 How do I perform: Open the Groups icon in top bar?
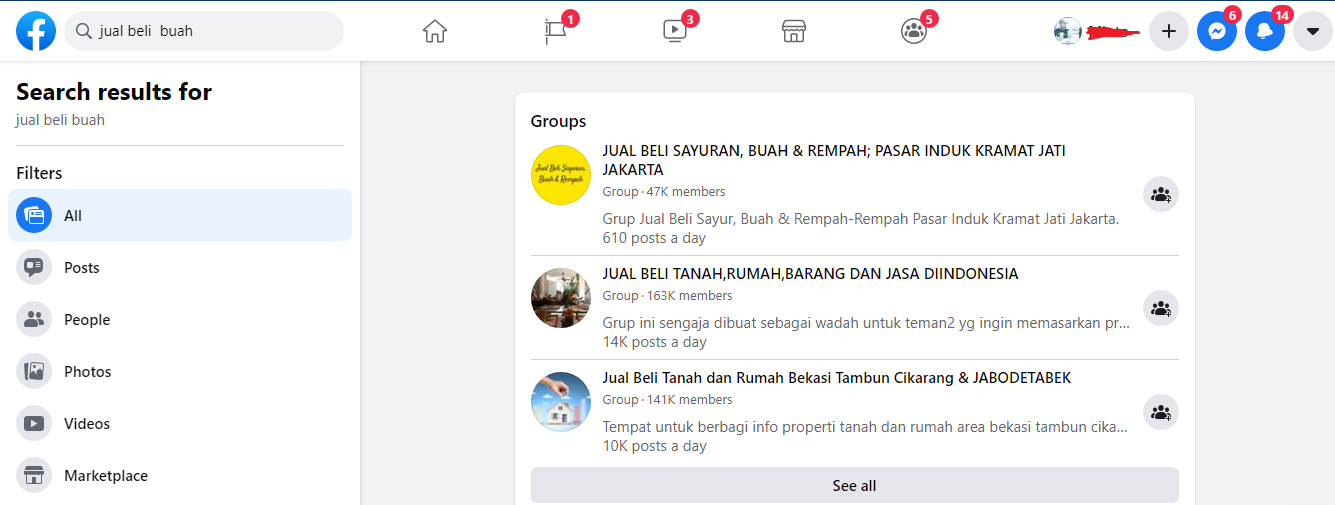point(914,31)
